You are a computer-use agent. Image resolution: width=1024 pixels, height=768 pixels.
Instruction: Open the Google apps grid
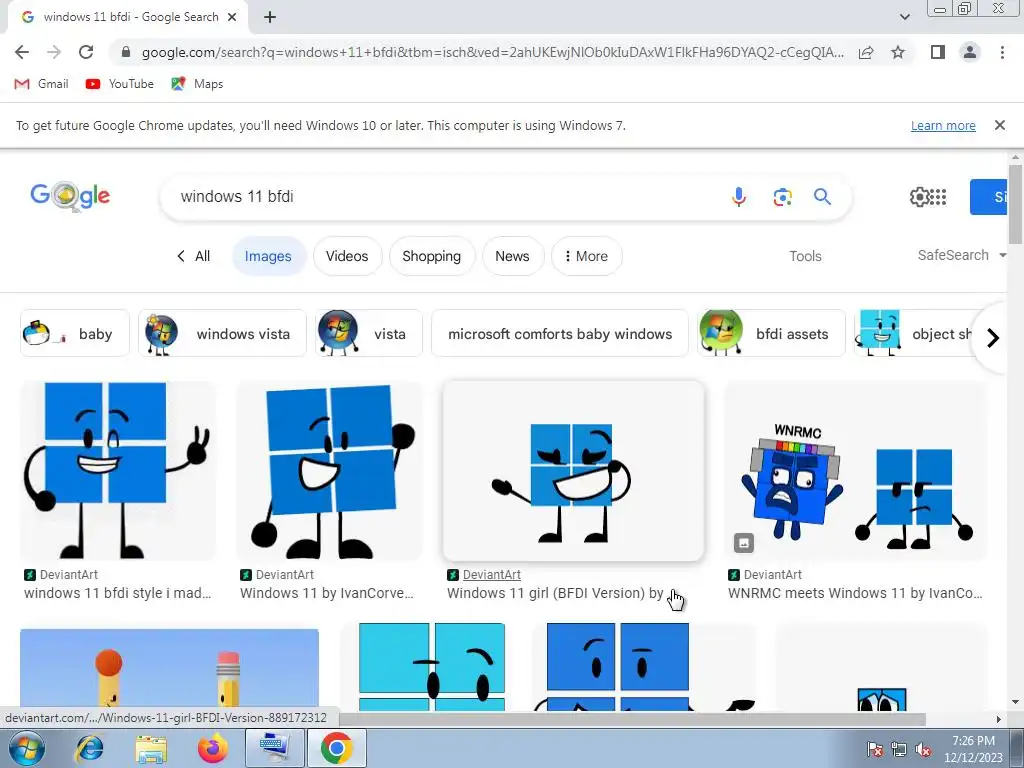click(x=938, y=197)
